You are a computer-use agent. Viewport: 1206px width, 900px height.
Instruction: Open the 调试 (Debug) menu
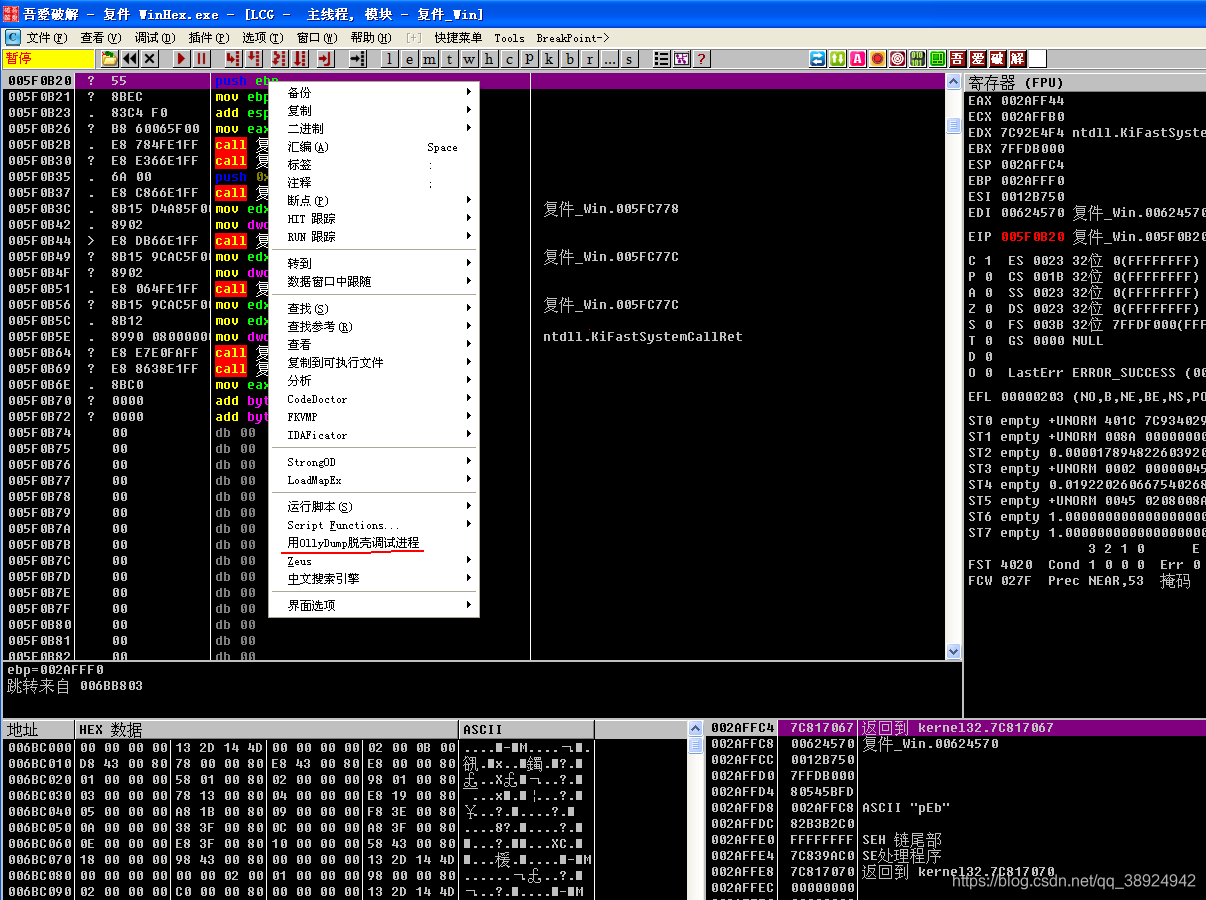tap(154, 38)
